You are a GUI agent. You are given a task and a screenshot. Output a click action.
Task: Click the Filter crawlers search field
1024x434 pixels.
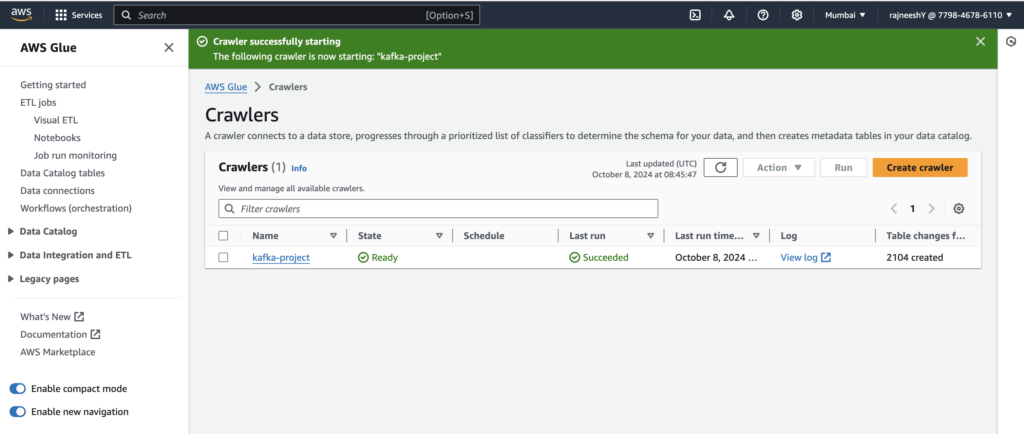438,209
